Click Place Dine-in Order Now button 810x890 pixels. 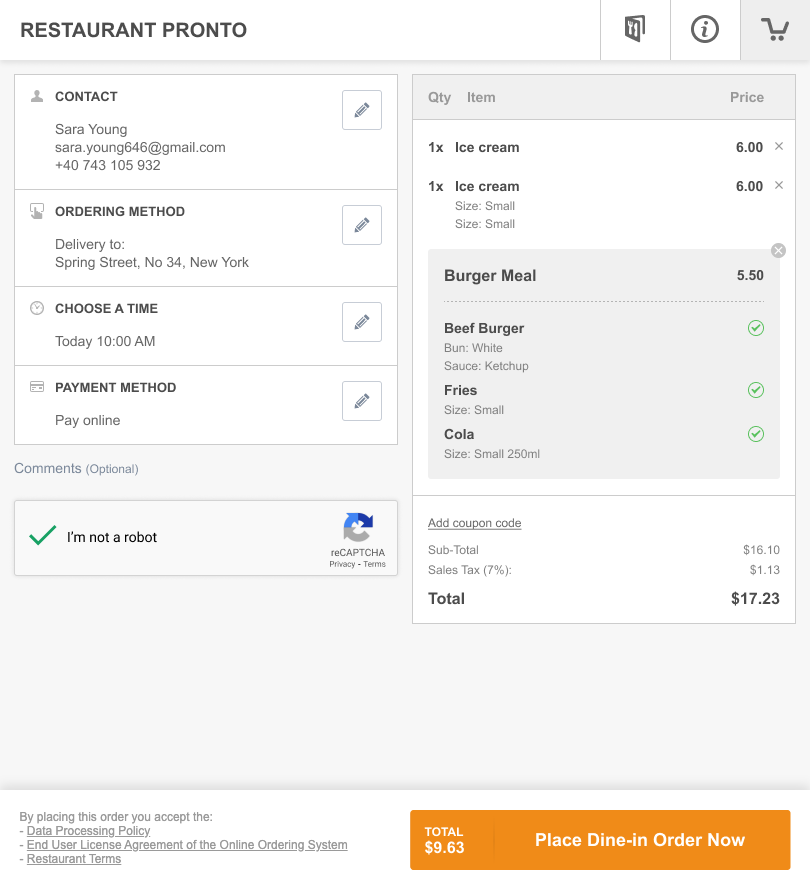click(x=600, y=840)
